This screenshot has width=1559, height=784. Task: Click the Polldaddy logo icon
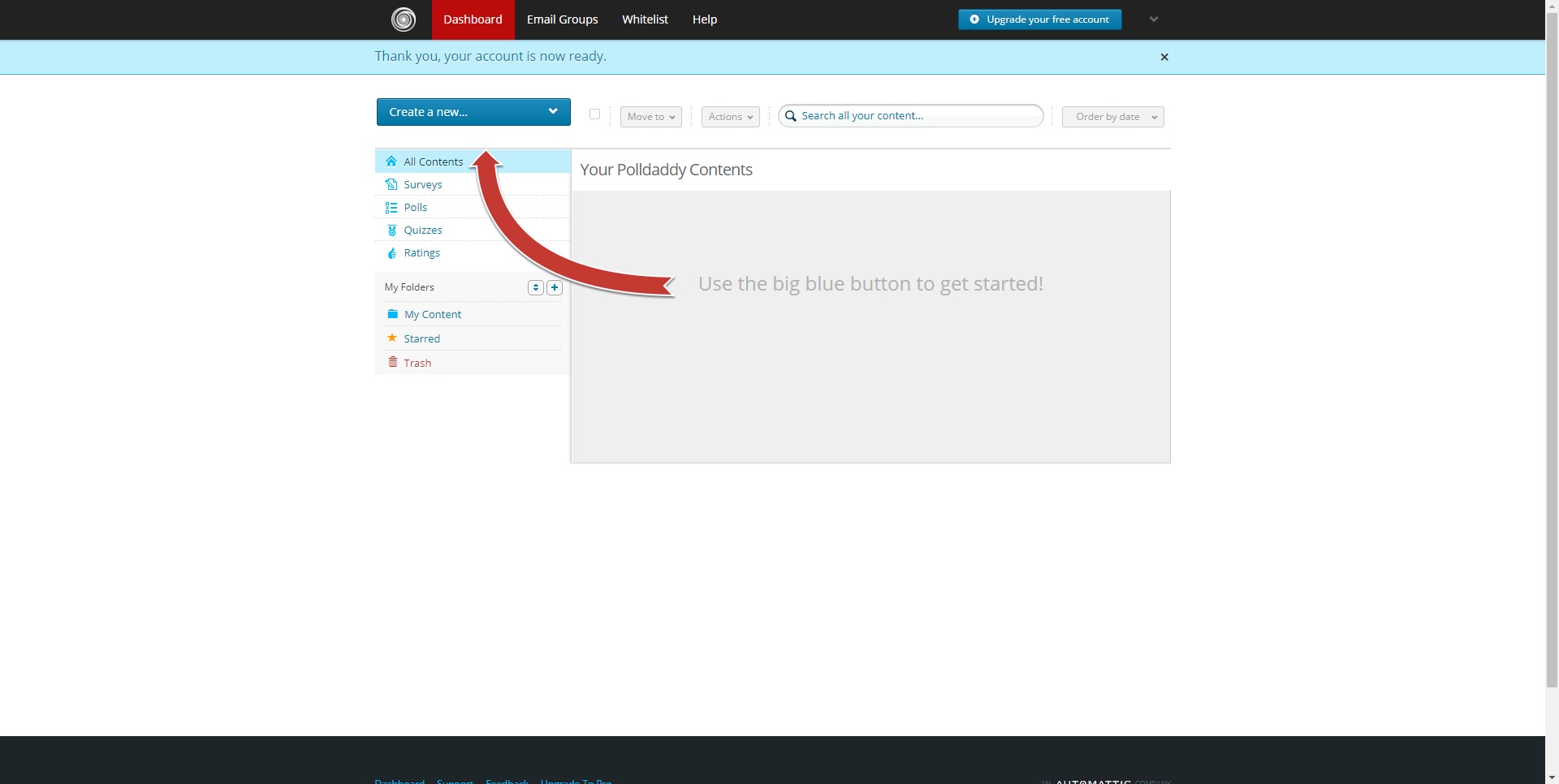[404, 19]
